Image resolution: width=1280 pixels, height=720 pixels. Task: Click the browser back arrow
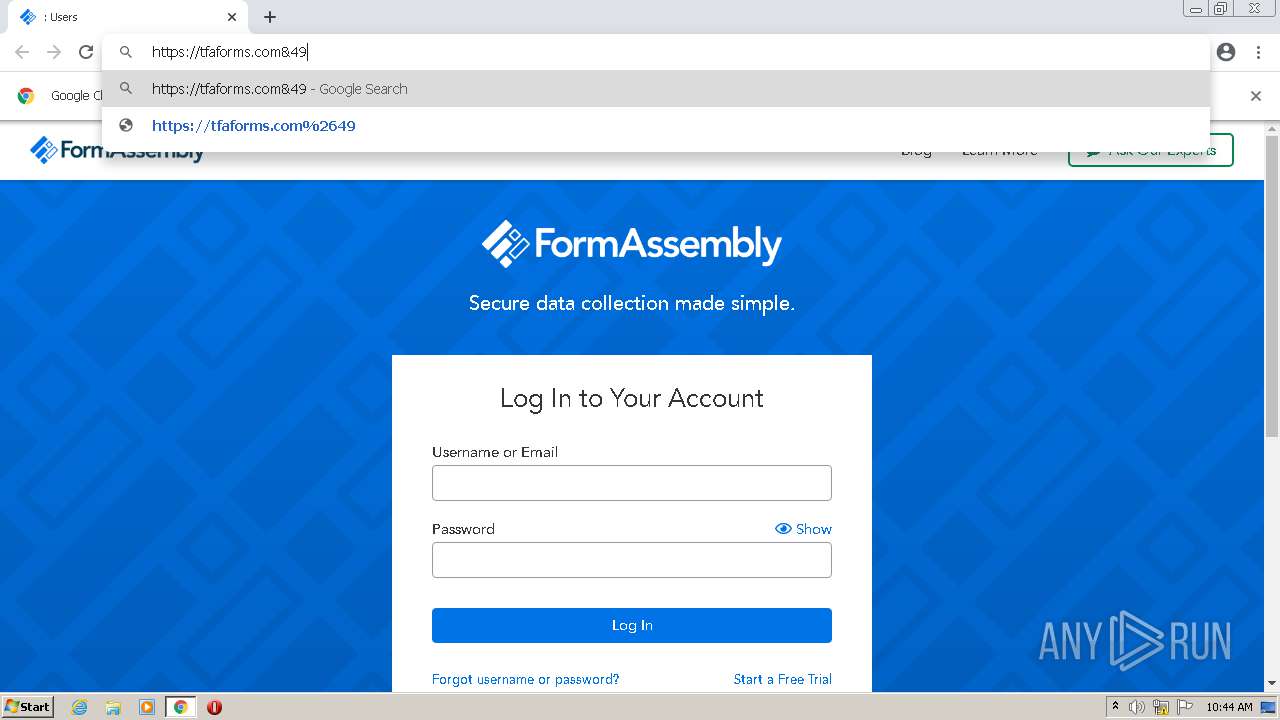tap(22, 52)
